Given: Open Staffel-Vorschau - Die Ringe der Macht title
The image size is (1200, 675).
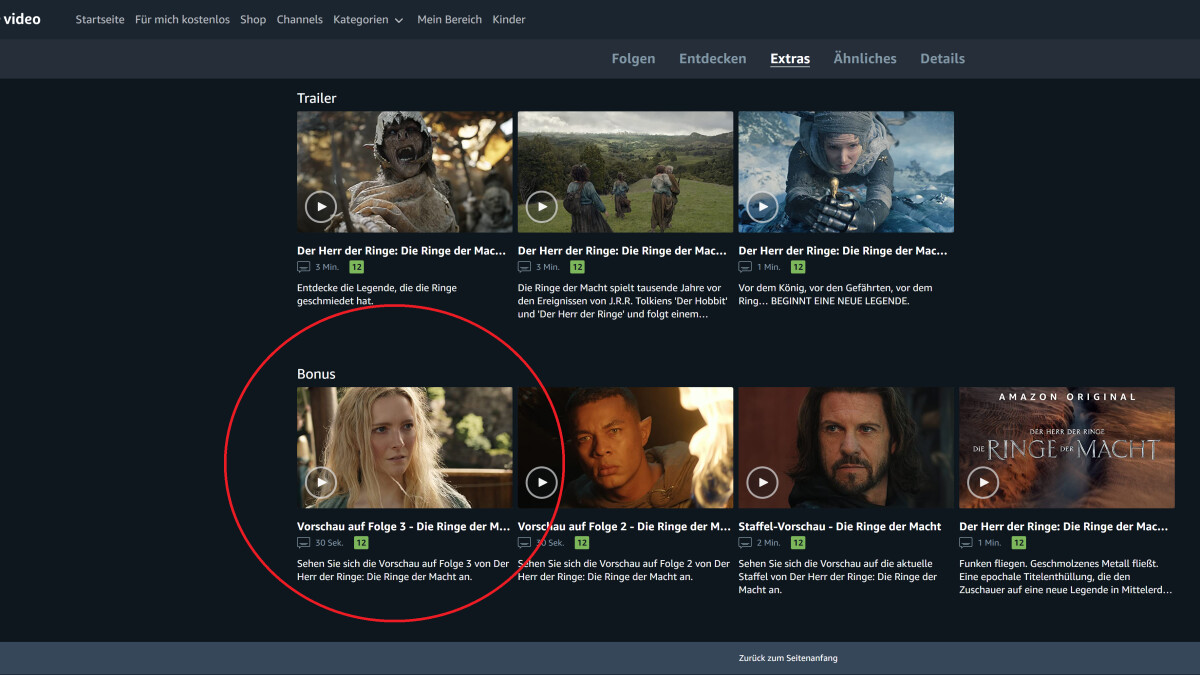Looking at the screenshot, I should click(840, 526).
